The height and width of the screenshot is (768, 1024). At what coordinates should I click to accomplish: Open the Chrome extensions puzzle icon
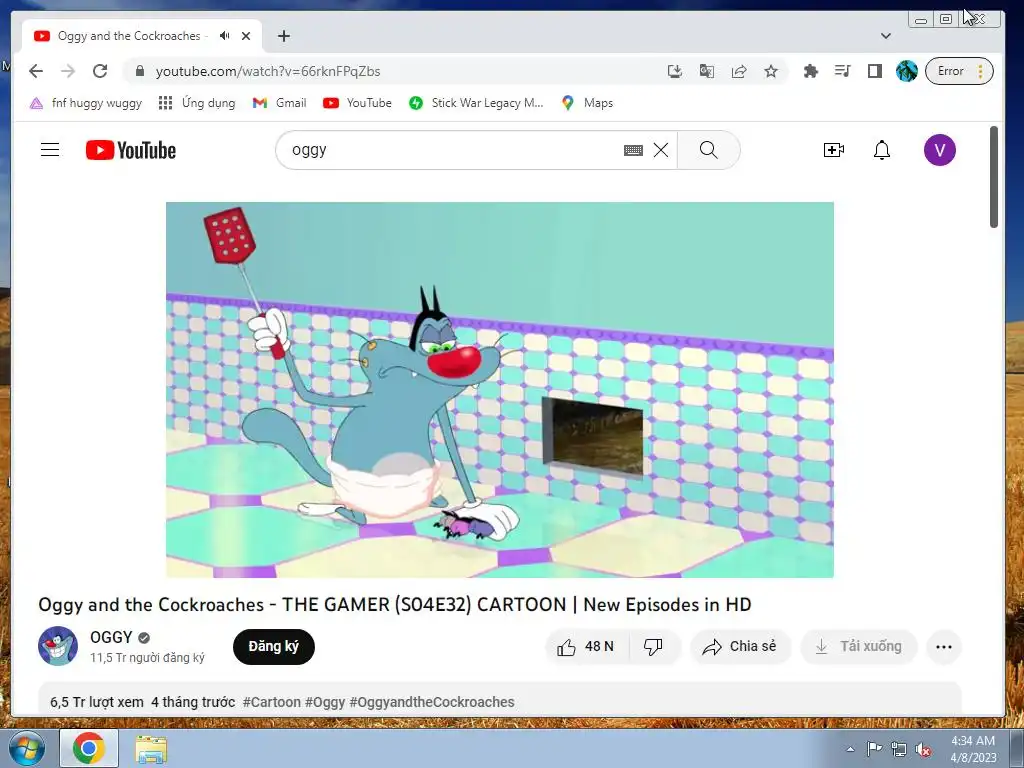[x=810, y=71]
